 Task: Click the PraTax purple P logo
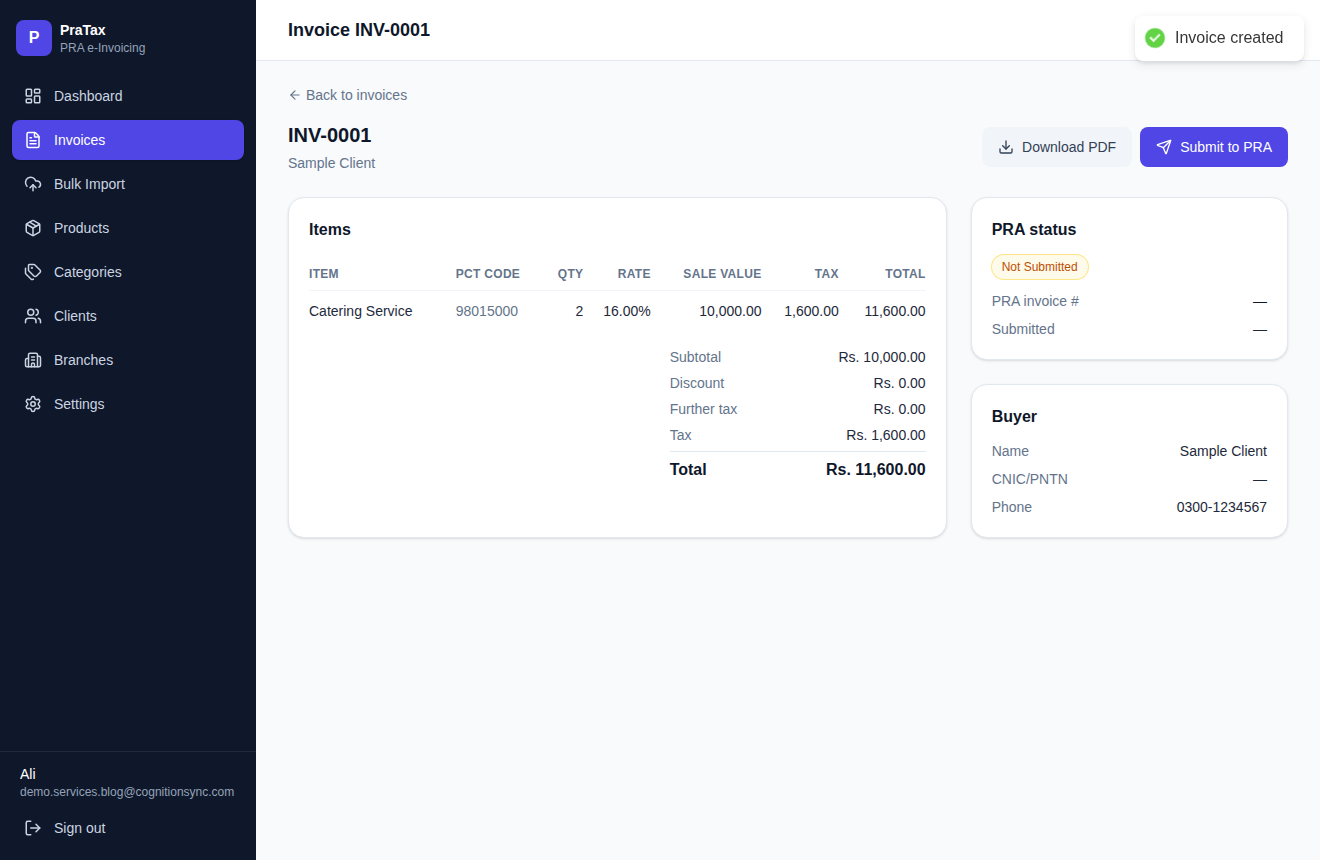click(x=34, y=38)
